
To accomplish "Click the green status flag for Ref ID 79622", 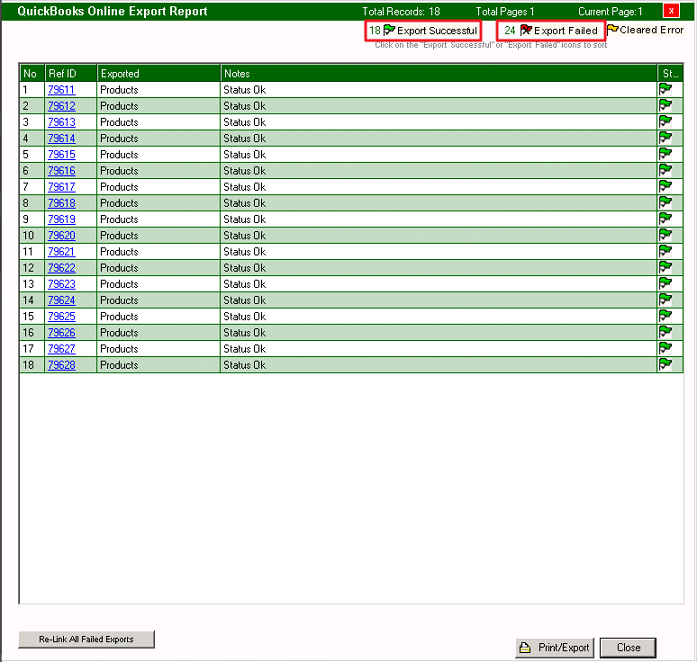I will click(x=665, y=267).
